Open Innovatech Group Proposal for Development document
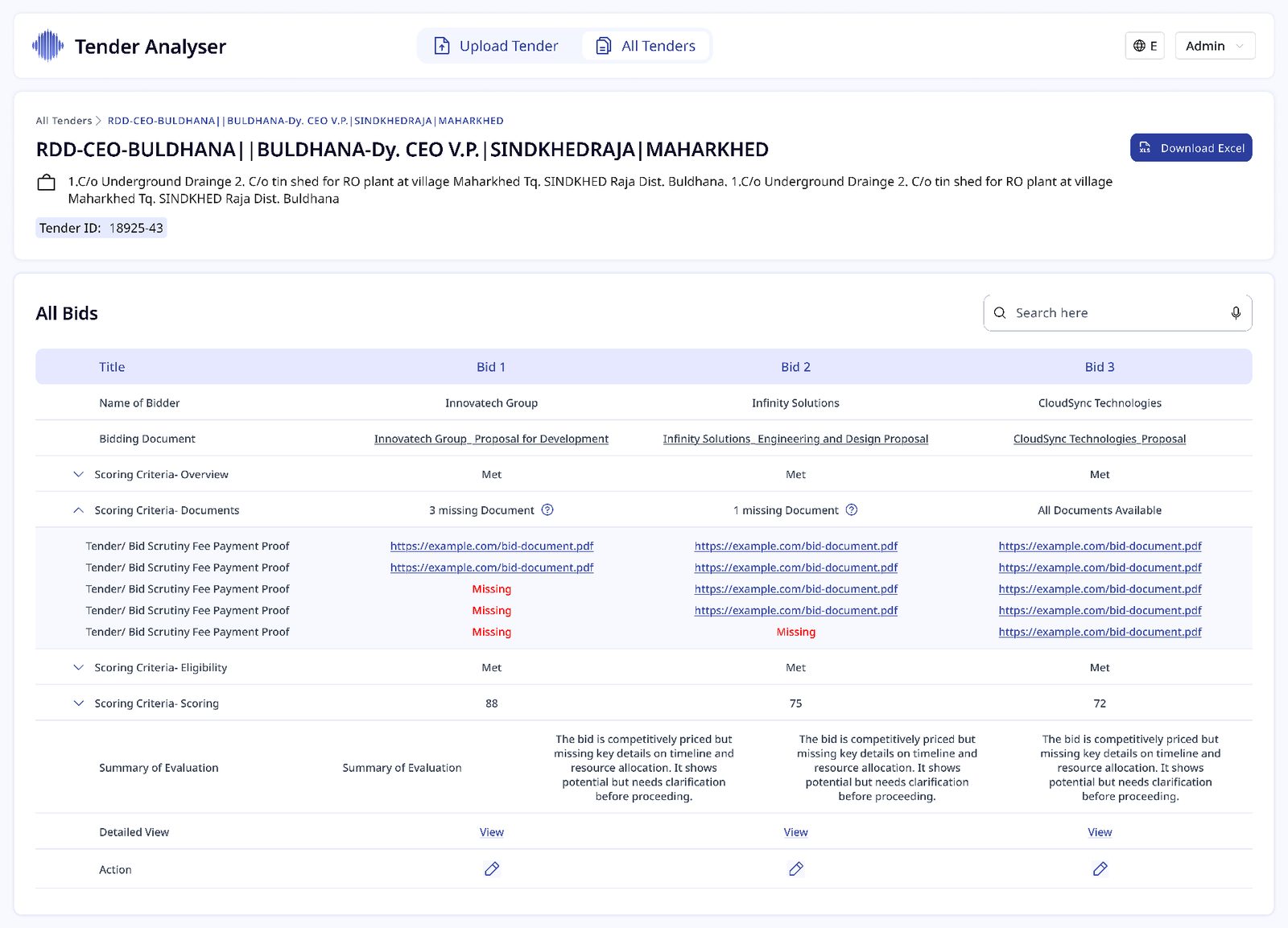The image size is (1288, 928). point(491,439)
